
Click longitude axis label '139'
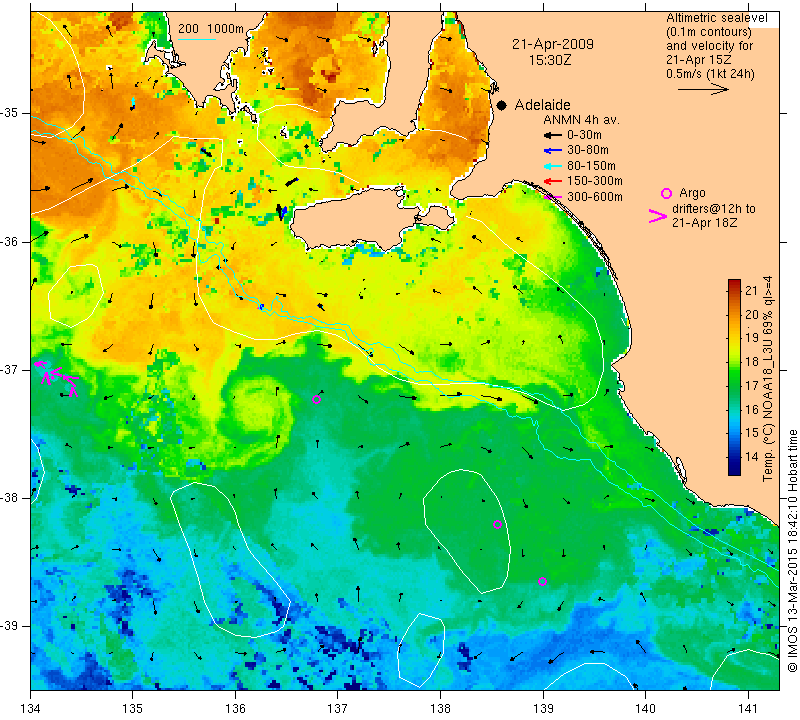point(543,709)
